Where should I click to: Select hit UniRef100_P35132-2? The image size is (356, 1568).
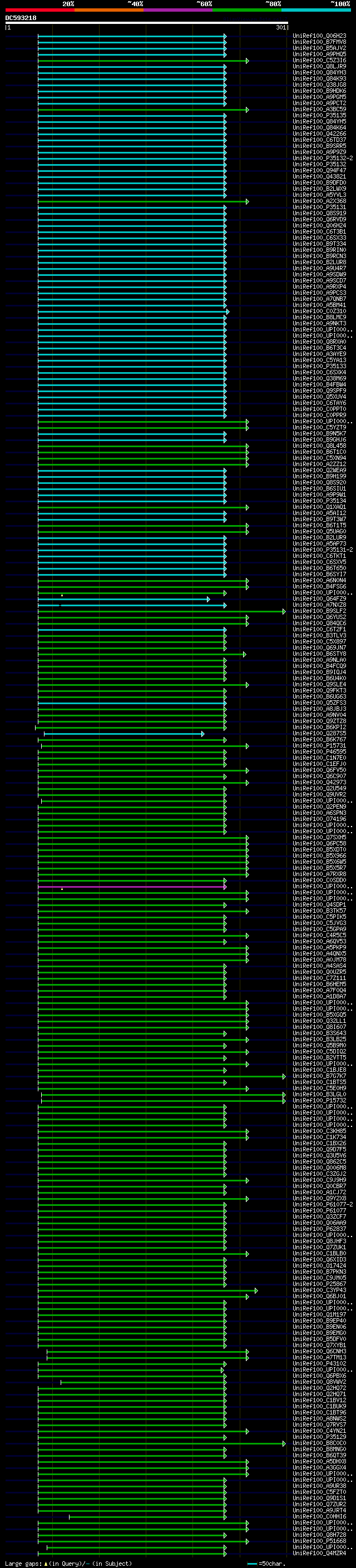pos(323,159)
